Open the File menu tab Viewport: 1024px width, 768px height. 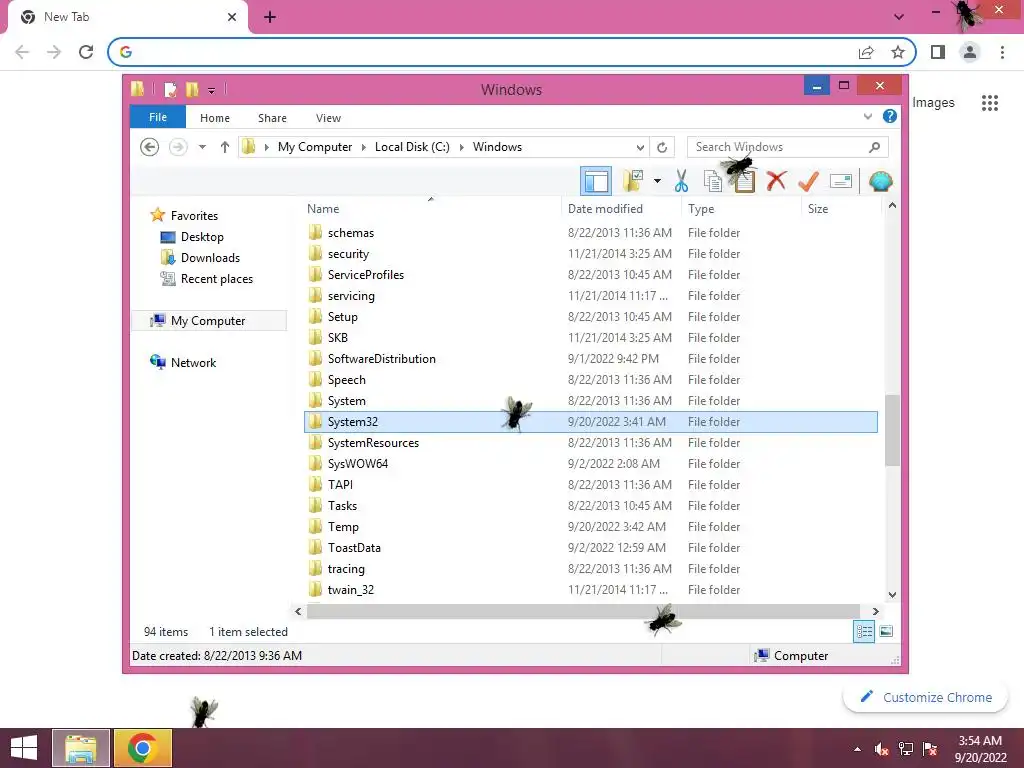[x=158, y=118]
